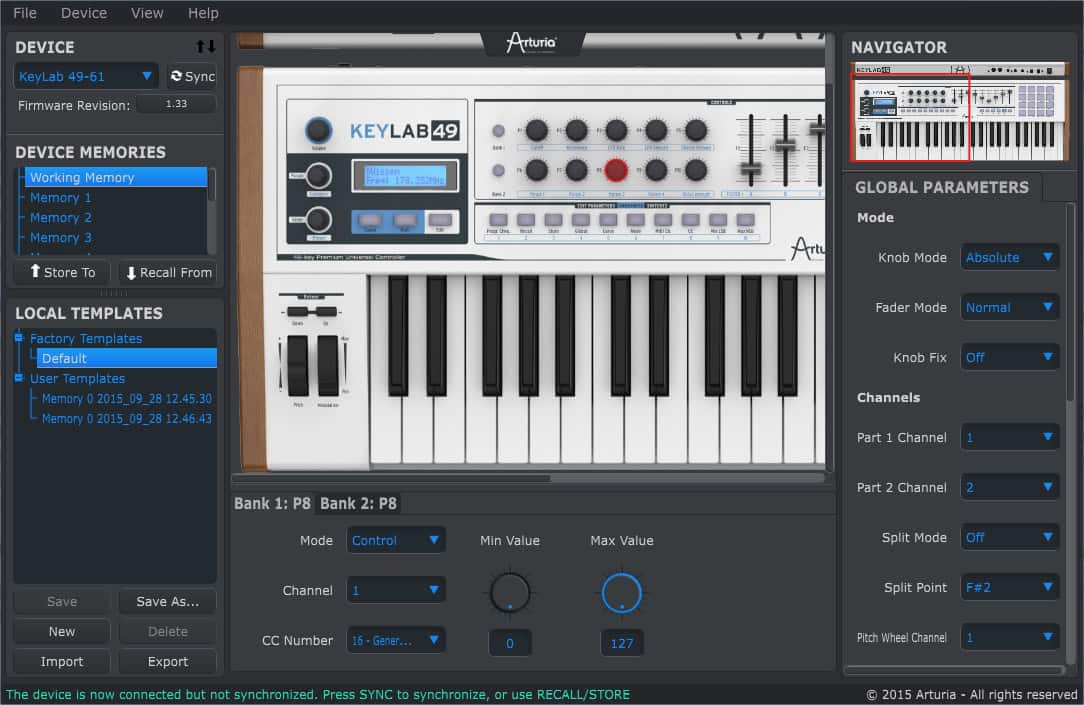Open the Fader Mode dropdown
This screenshot has height=705, width=1084.
tap(1009, 308)
